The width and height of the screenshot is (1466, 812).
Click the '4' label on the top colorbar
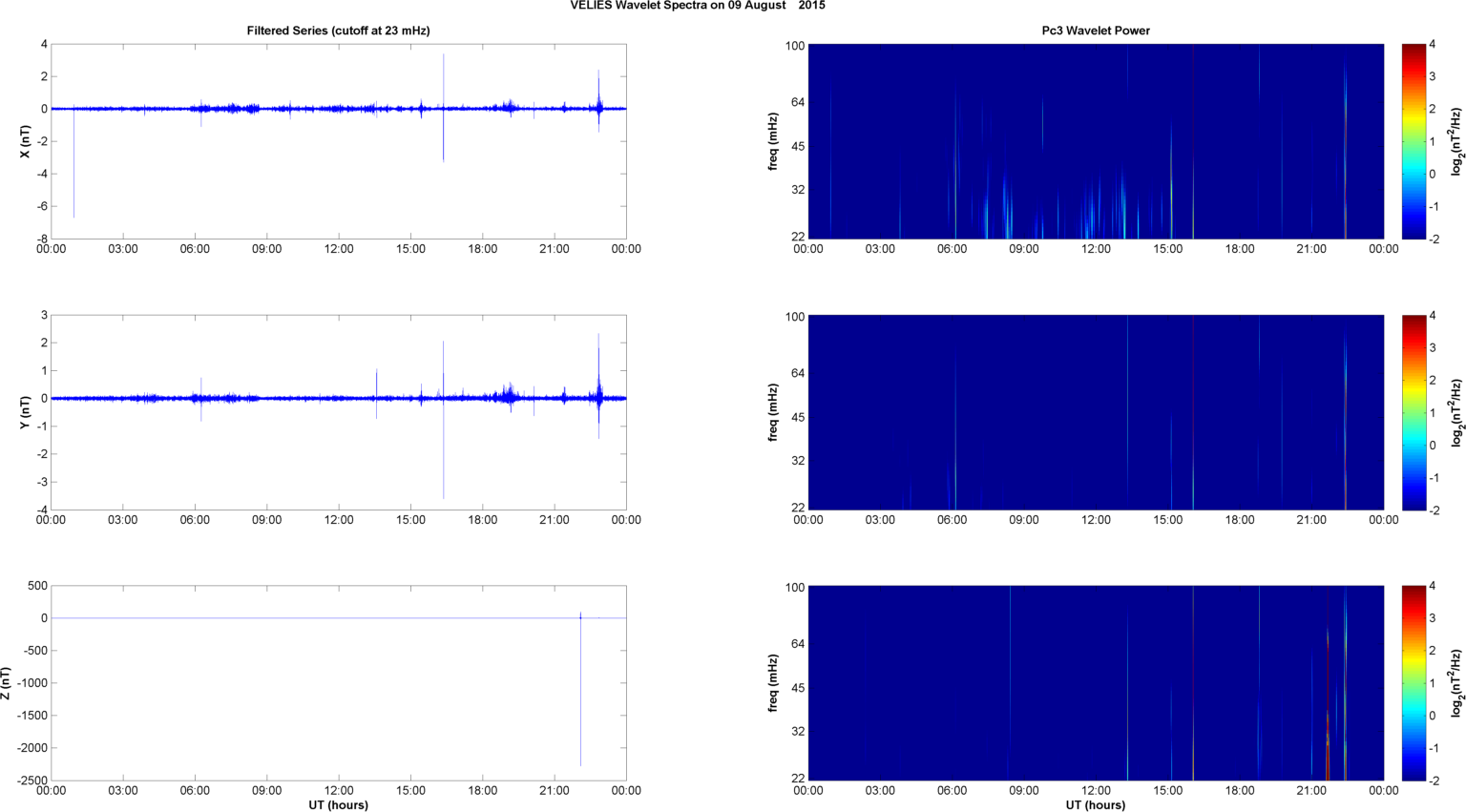click(1434, 44)
